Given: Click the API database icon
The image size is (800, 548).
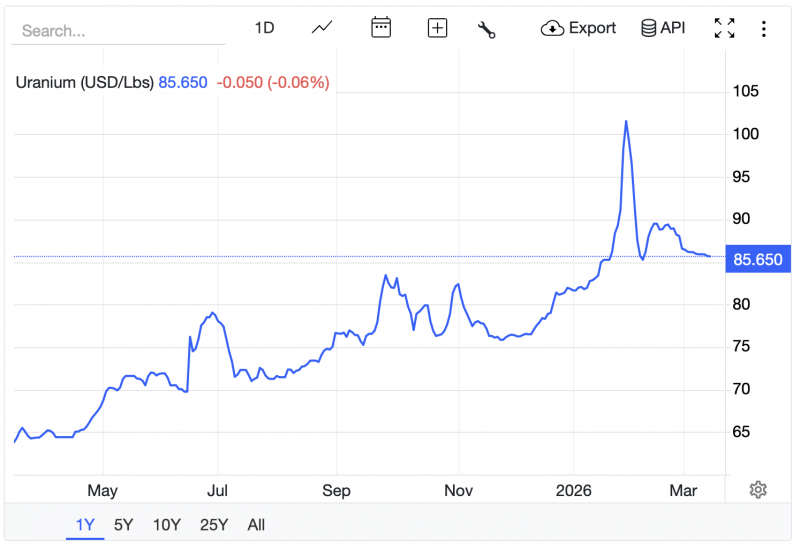Looking at the screenshot, I should point(649,28).
